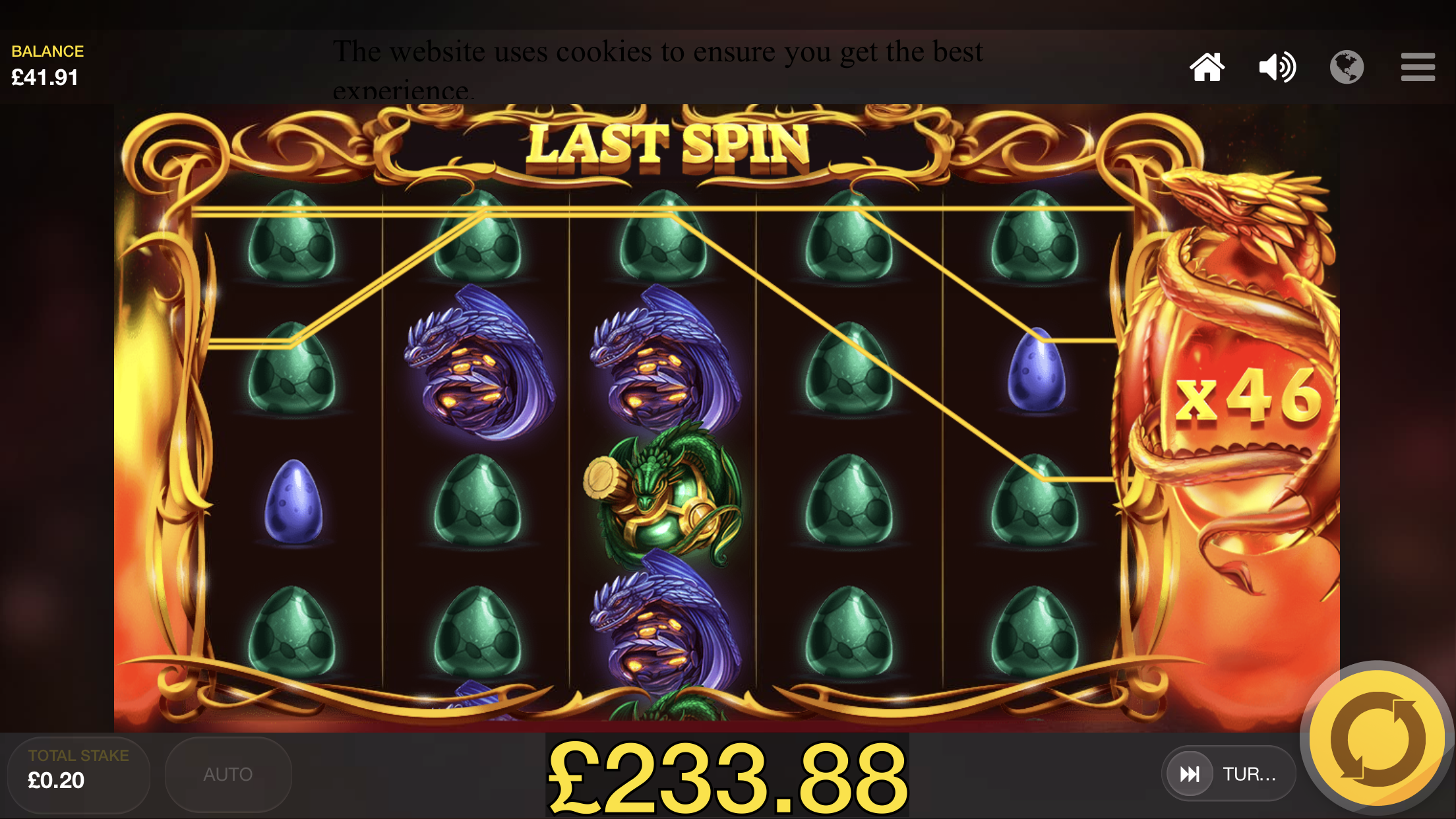This screenshot has width=1456, height=819.
Task: Click the x46 multiplier on the golden dragon
Action: (x=1248, y=396)
